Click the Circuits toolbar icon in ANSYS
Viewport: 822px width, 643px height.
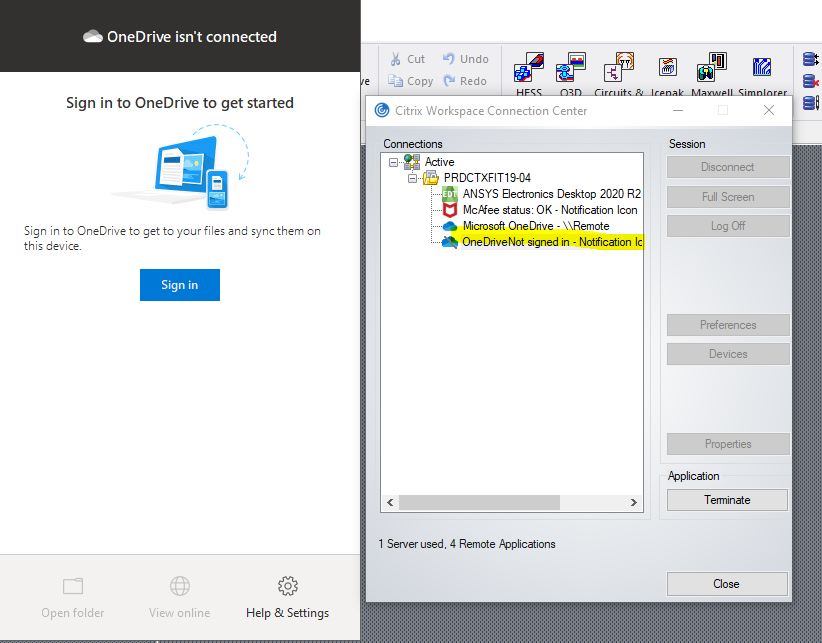[x=619, y=67]
